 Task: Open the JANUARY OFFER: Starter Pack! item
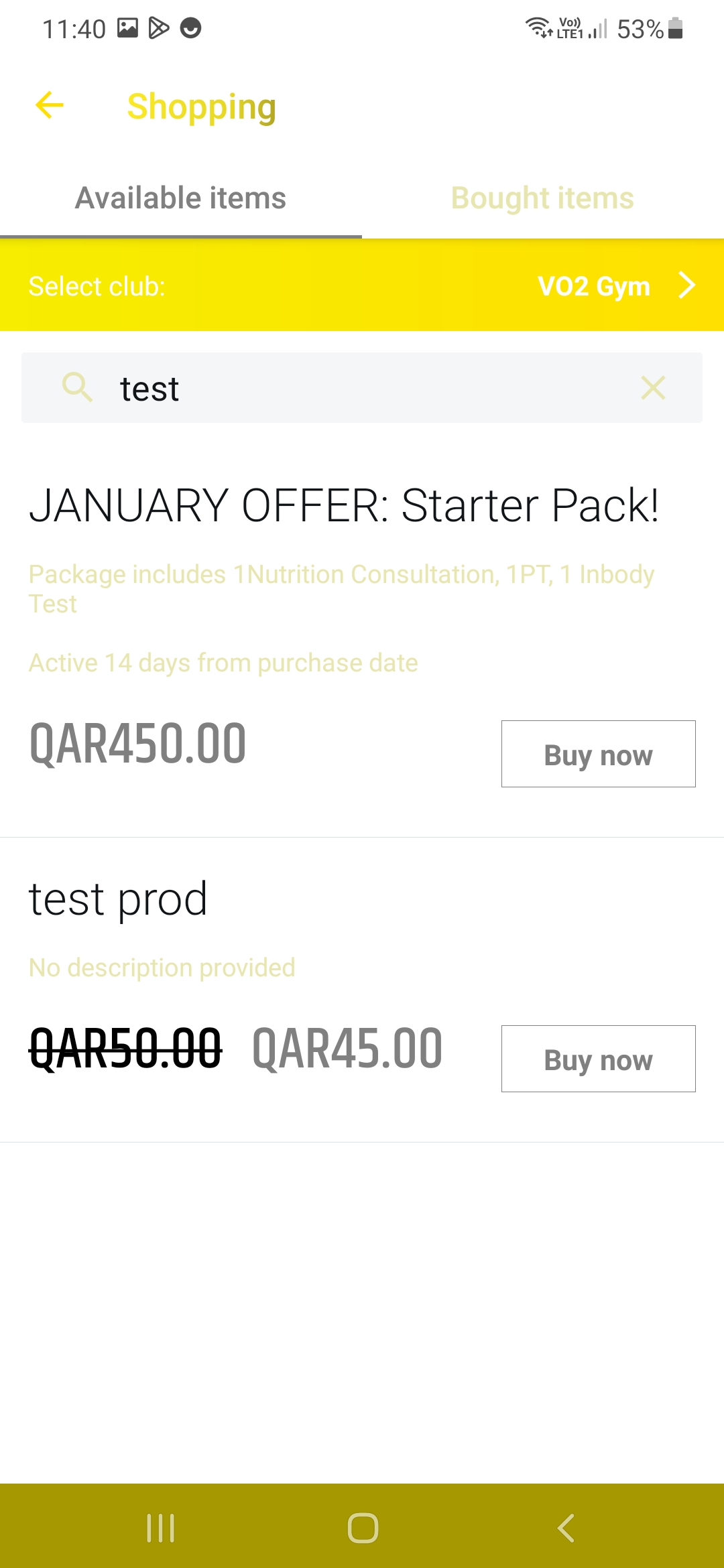[344, 505]
